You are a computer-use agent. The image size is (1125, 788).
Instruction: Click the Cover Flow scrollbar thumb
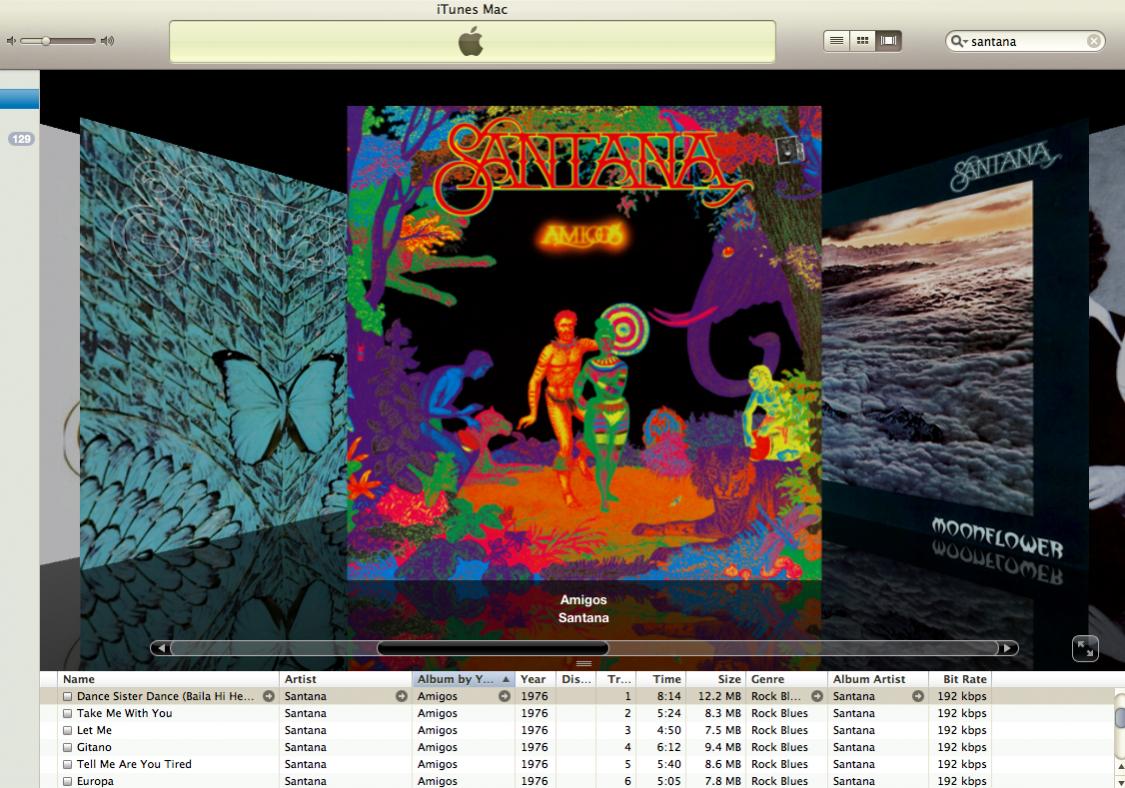pyautogui.click(x=493, y=648)
